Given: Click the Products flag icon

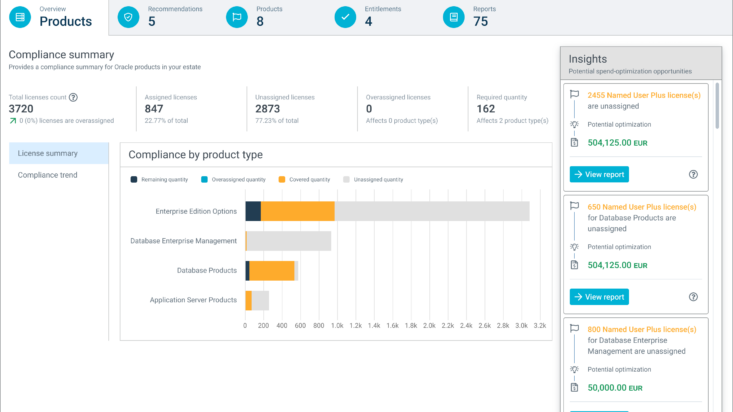Looking at the screenshot, I should pyautogui.click(x=236, y=16).
